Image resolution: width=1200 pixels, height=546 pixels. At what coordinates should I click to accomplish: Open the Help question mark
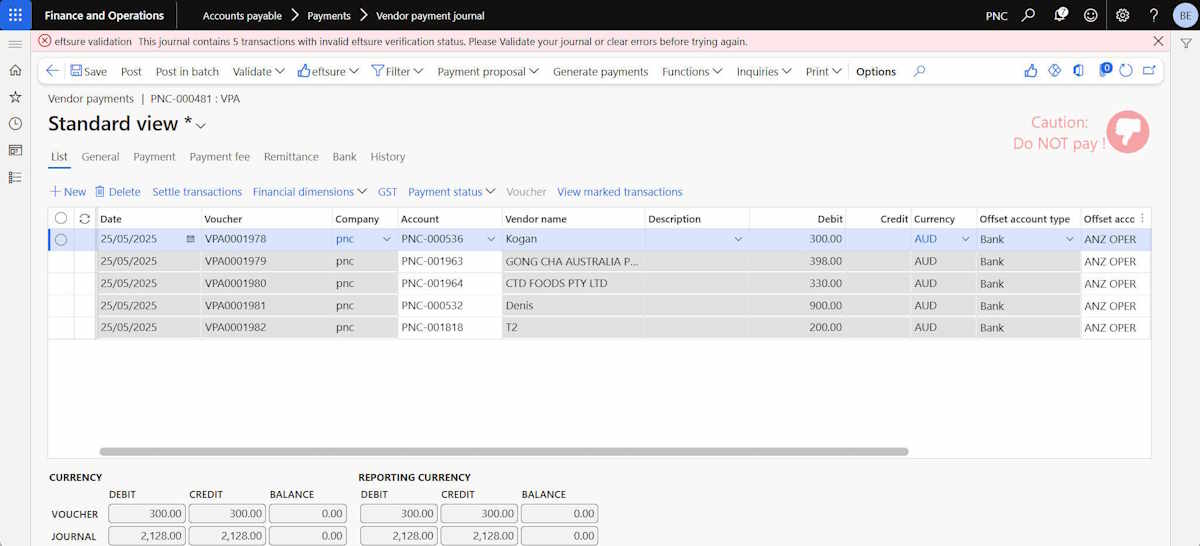1153,16
